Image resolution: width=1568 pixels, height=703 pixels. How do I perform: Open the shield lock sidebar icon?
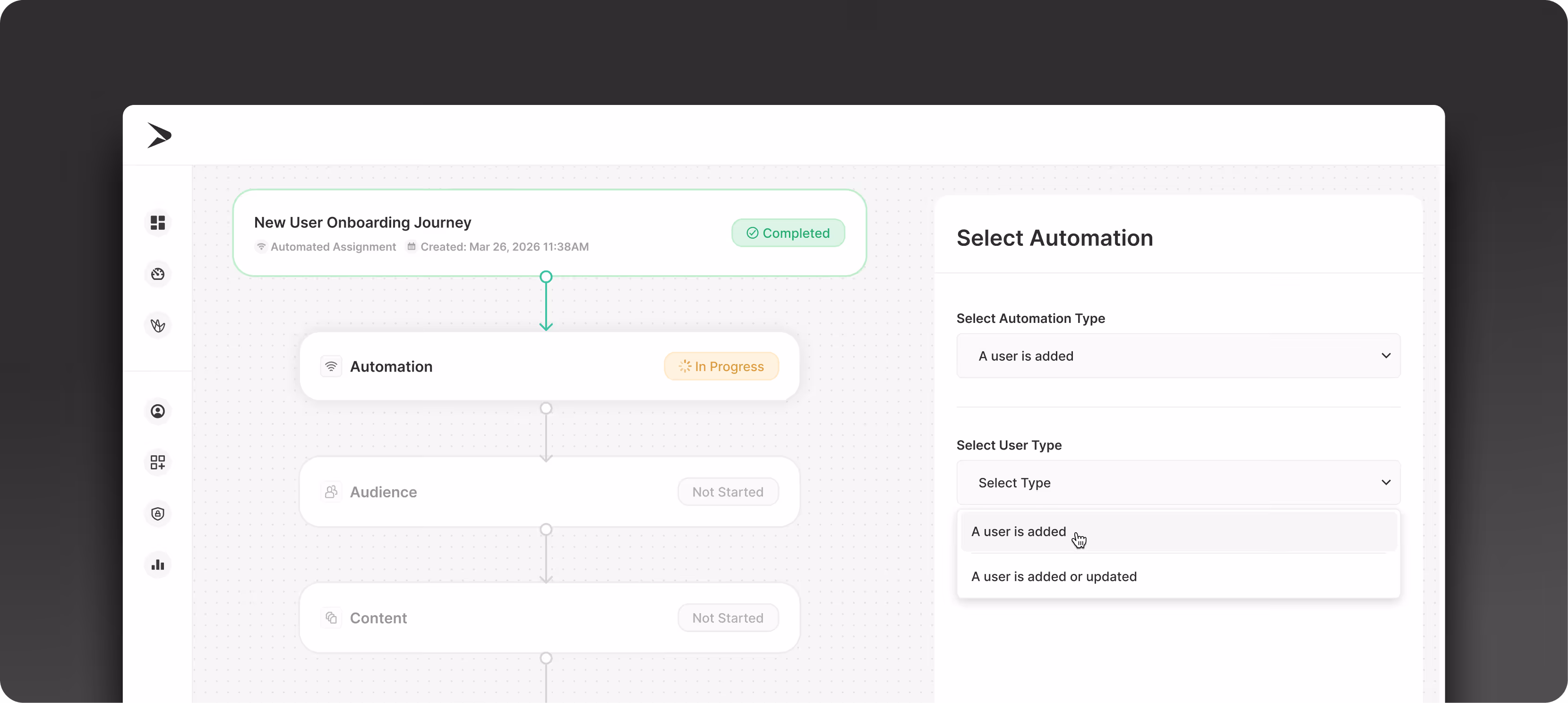point(158,513)
